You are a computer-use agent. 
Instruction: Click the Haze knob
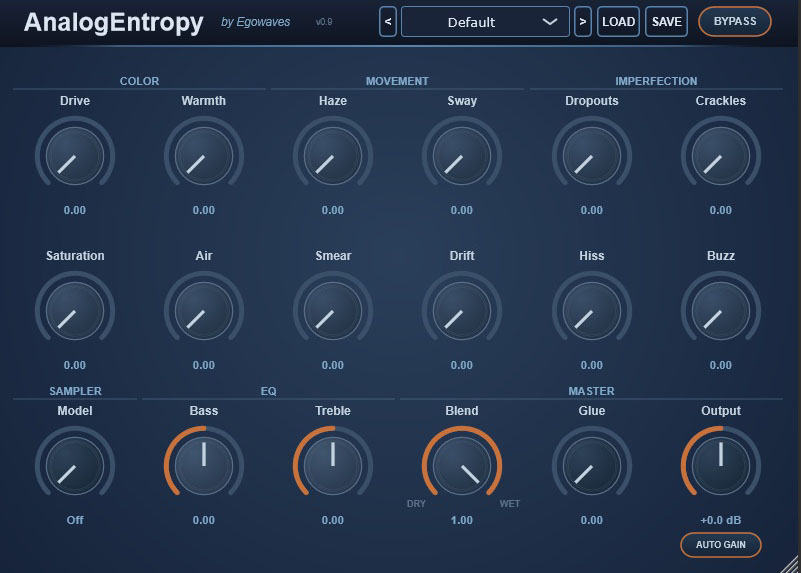[x=333, y=156]
